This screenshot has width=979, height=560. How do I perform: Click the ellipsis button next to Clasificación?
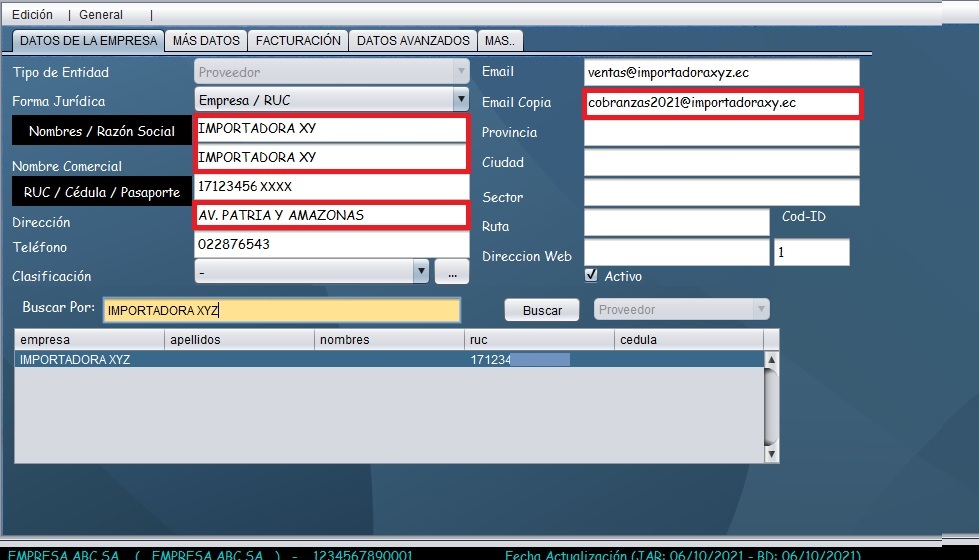point(452,271)
